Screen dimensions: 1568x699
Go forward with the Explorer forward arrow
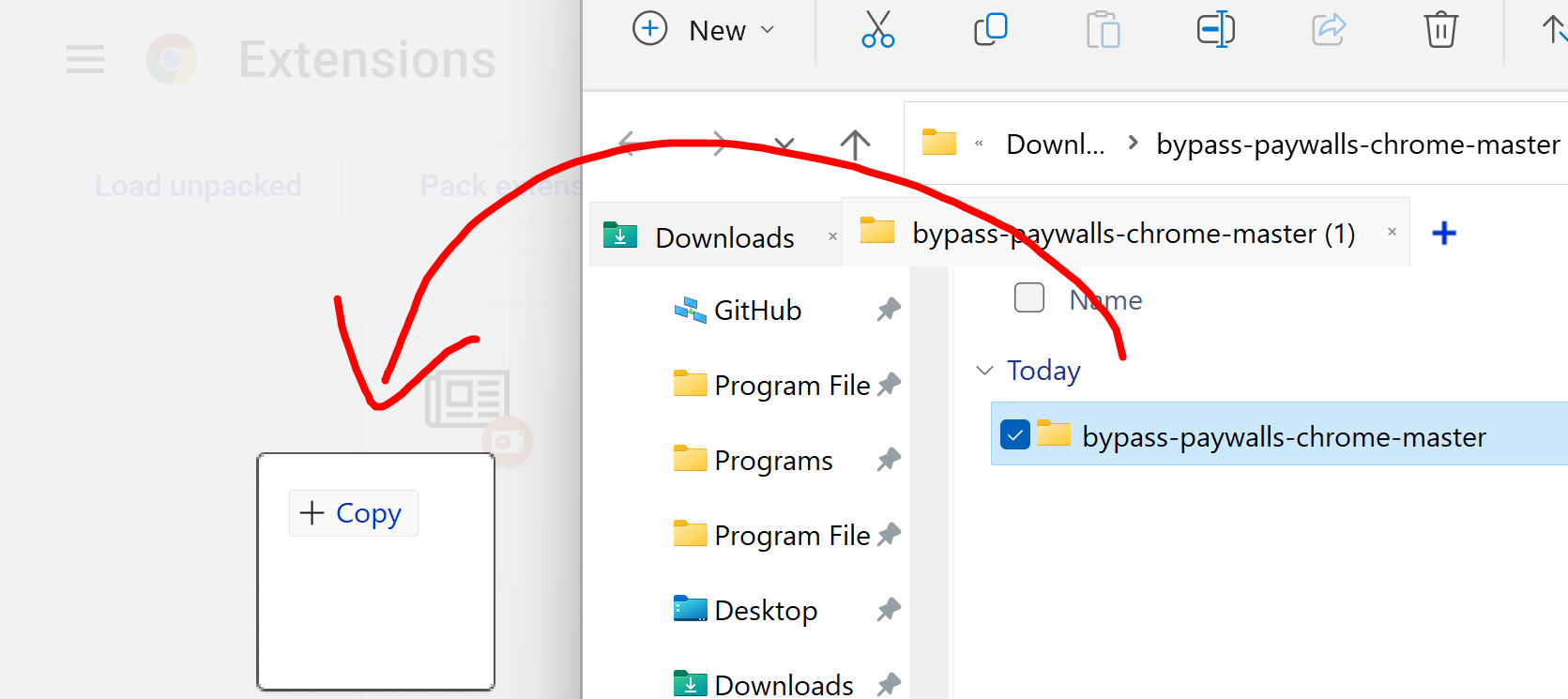(719, 144)
